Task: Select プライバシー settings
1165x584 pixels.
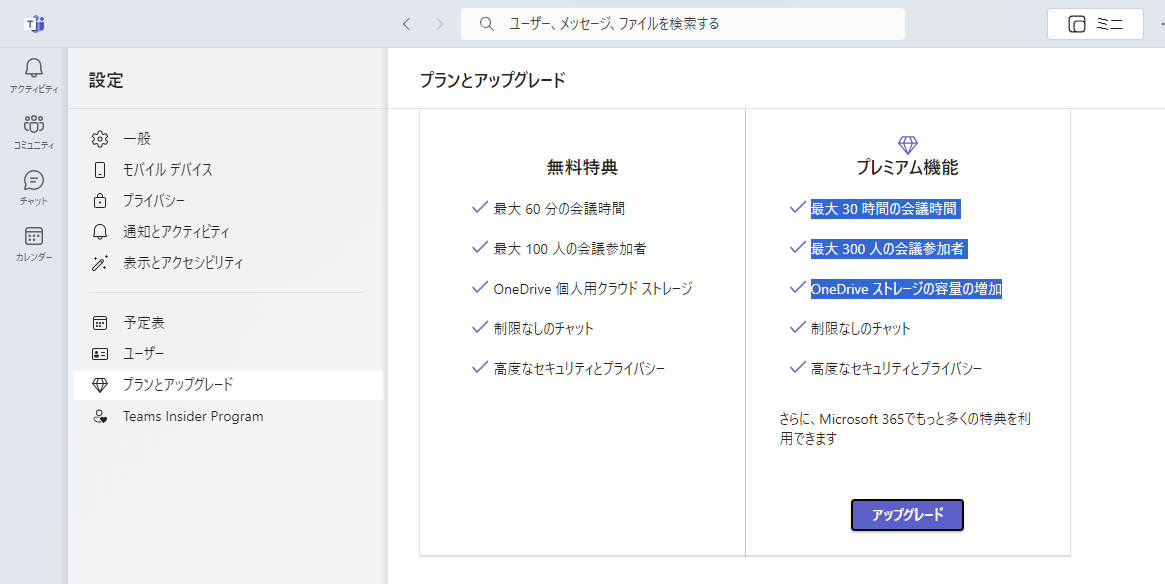Action: 228,201
